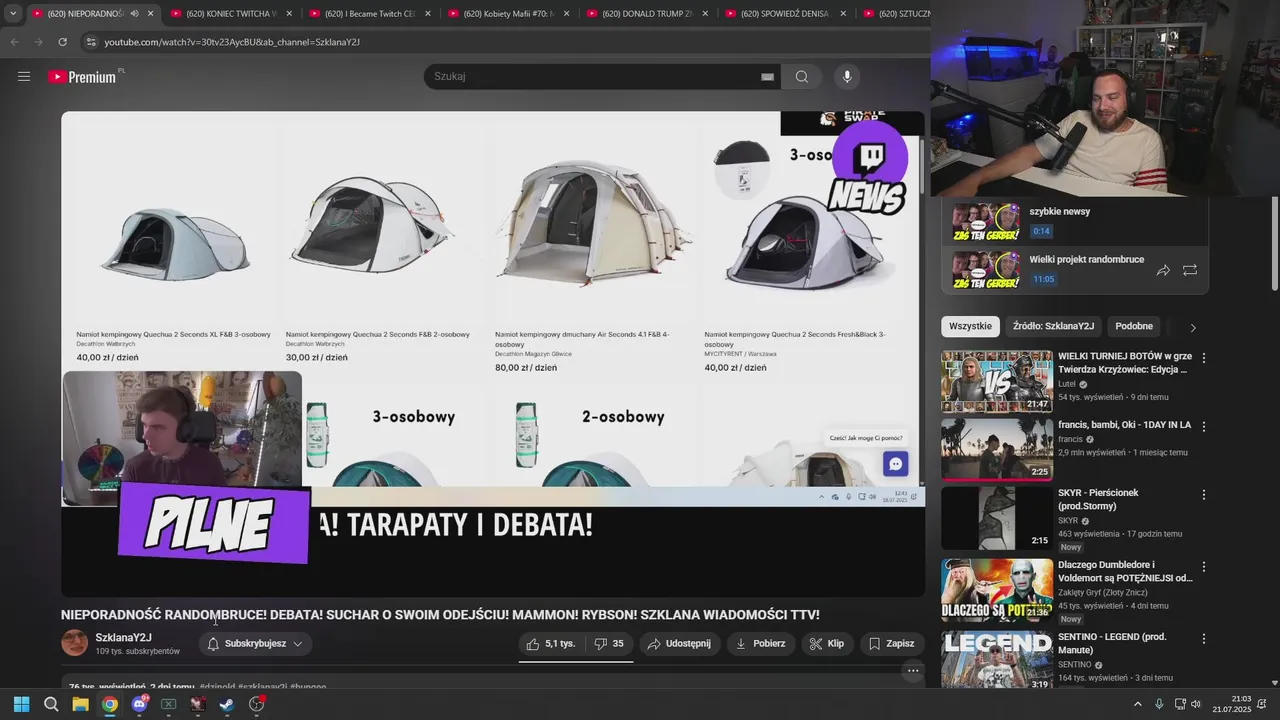The height and width of the screenshot is (720, 1280).
Task: Click #dzinold hashtag in description
Action: tap(217, 687)
